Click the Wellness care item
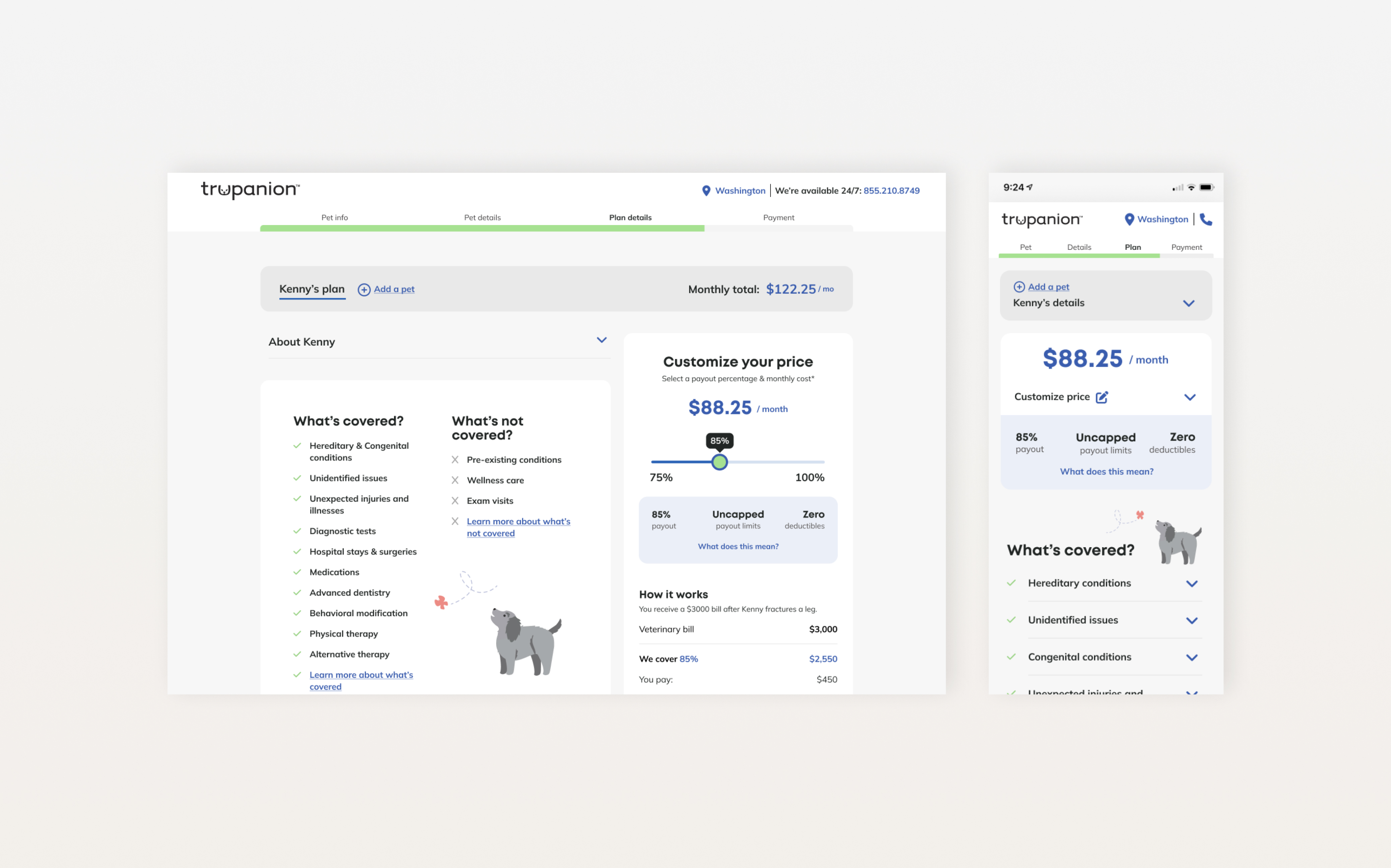The width and height of the screenshot is (1391, 868). (495, 481)
